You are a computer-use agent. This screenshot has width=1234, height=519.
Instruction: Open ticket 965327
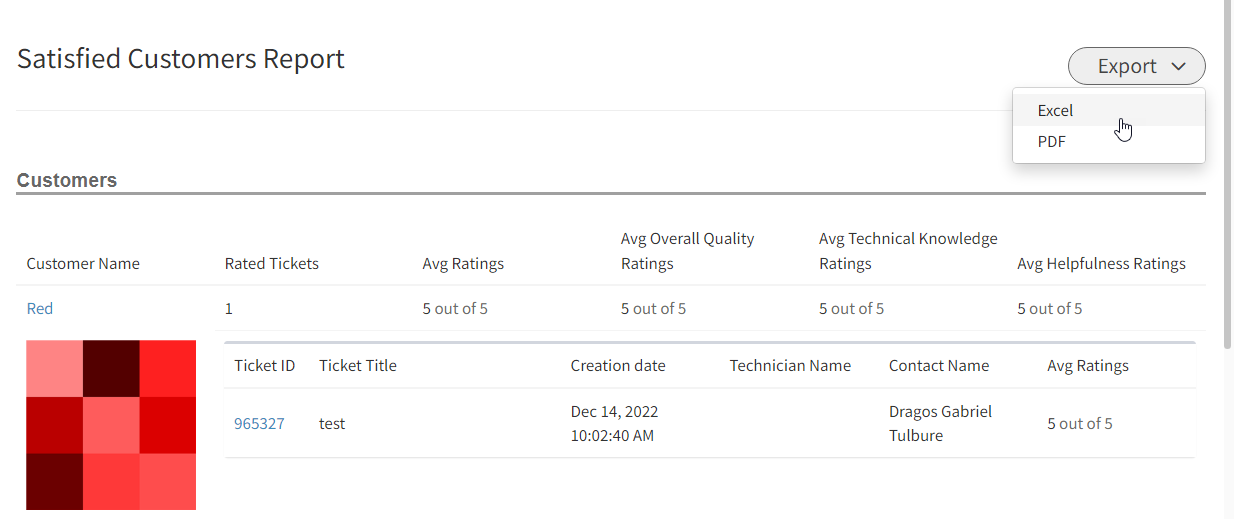259,423
